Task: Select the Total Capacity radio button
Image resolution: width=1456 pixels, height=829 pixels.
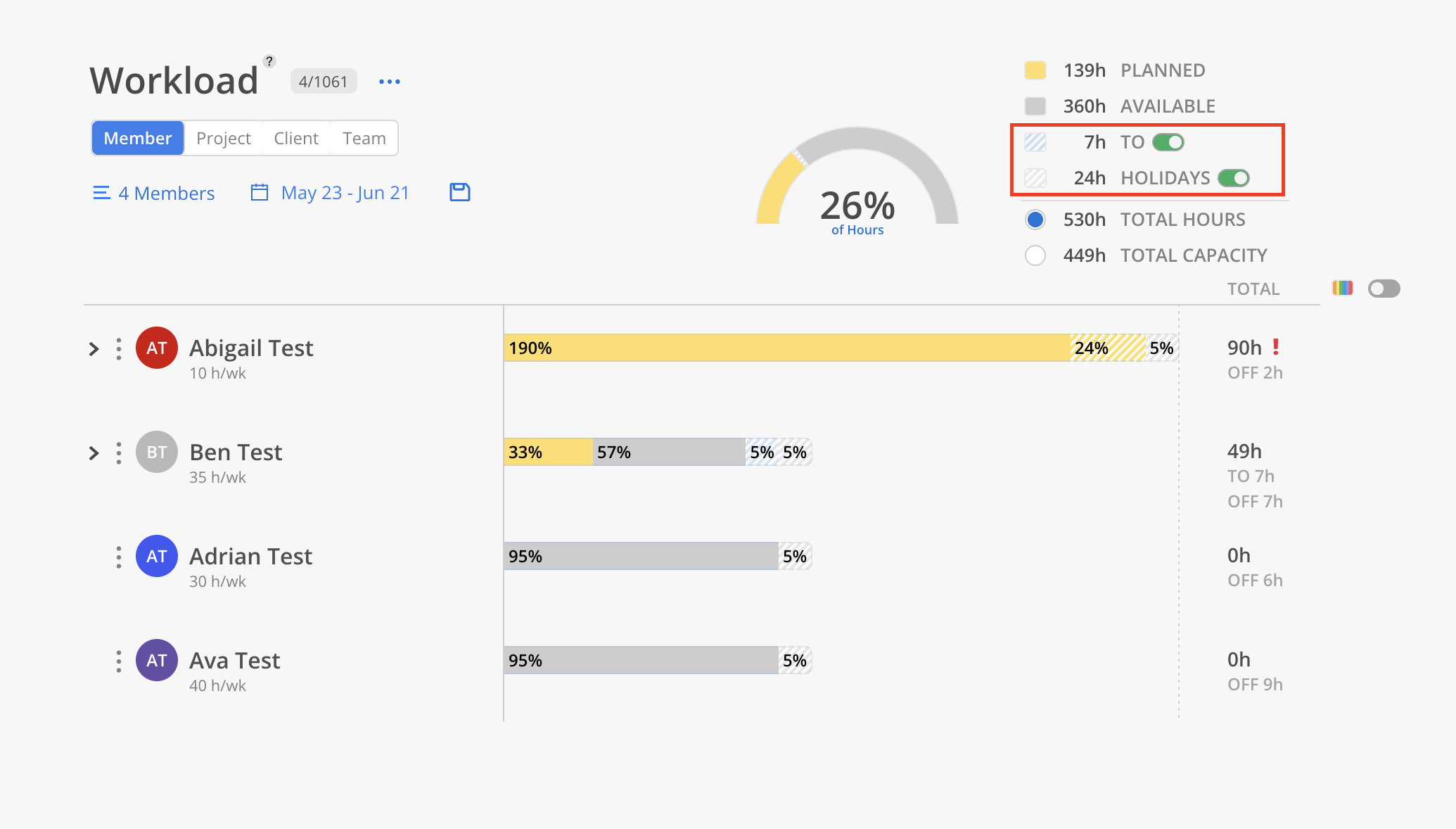Action: click(1035, 255)
